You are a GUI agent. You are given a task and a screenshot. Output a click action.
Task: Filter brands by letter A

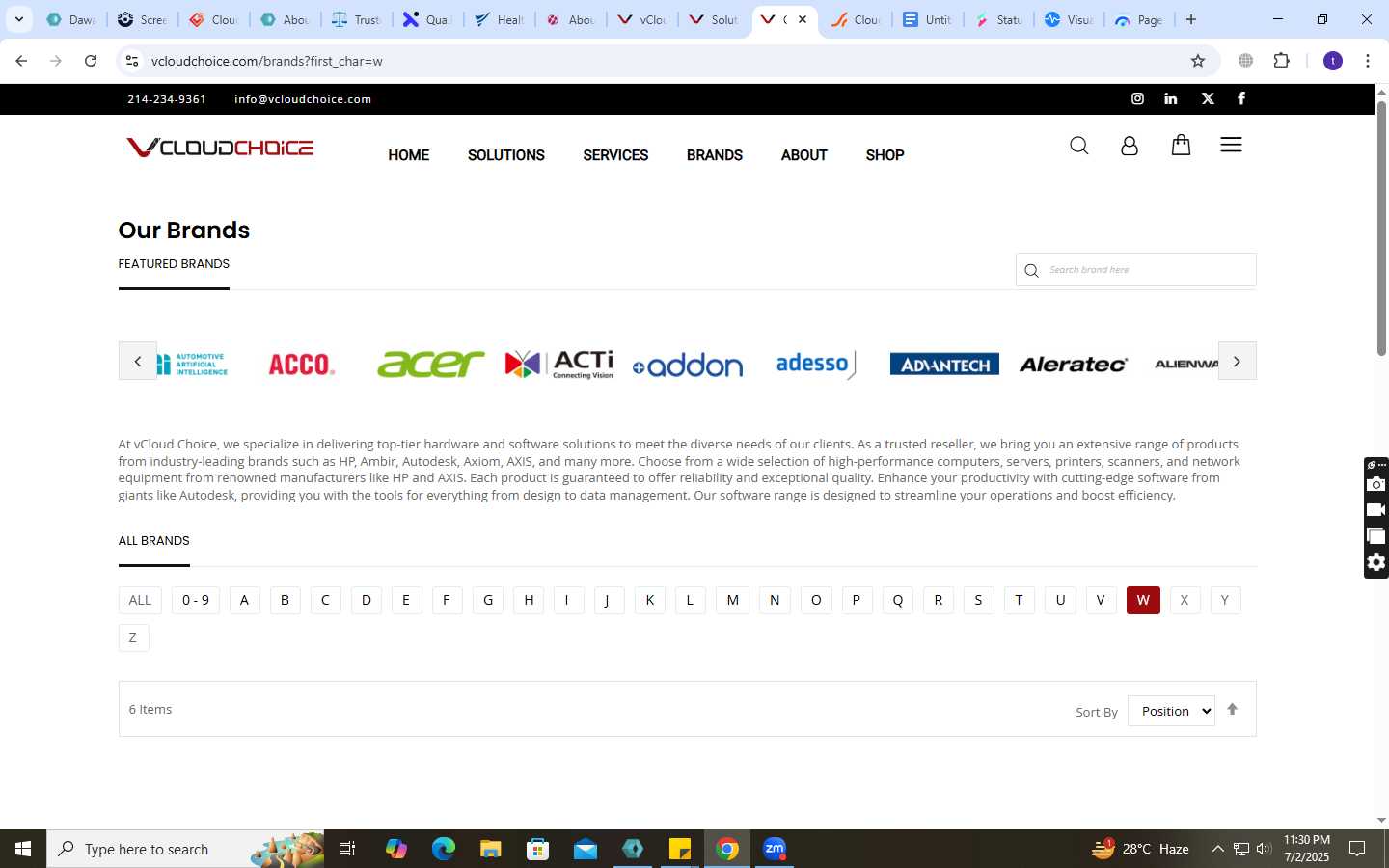[245, 600]
